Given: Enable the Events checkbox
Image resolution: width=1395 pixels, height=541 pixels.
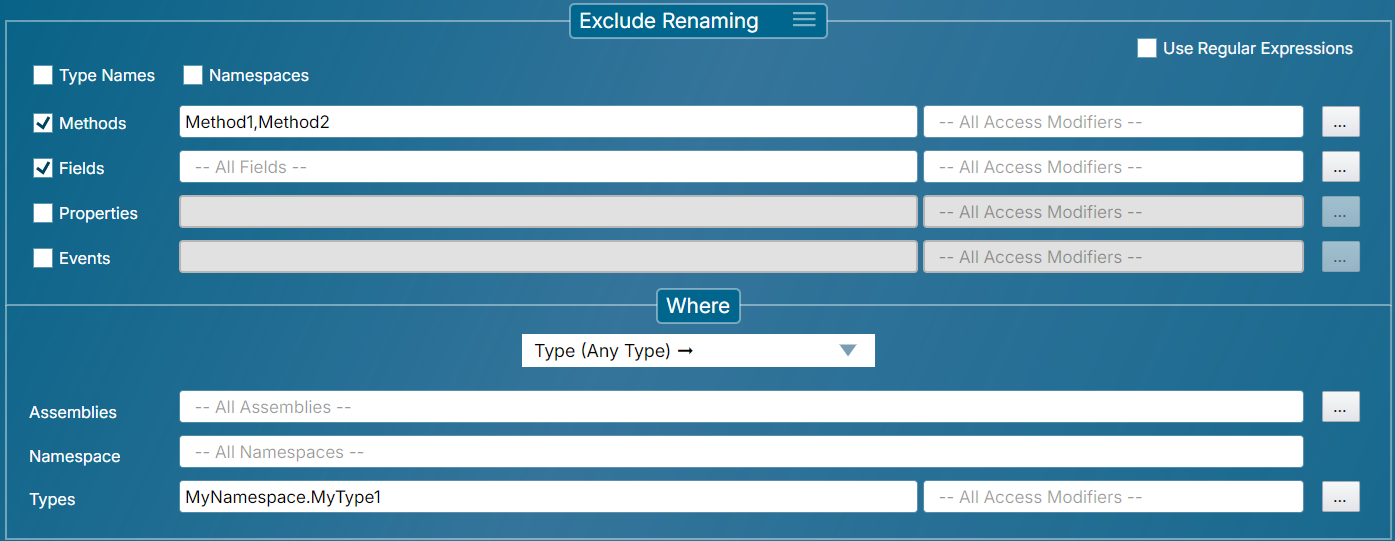Looking at the screenshot, I should tap(43, 258).
